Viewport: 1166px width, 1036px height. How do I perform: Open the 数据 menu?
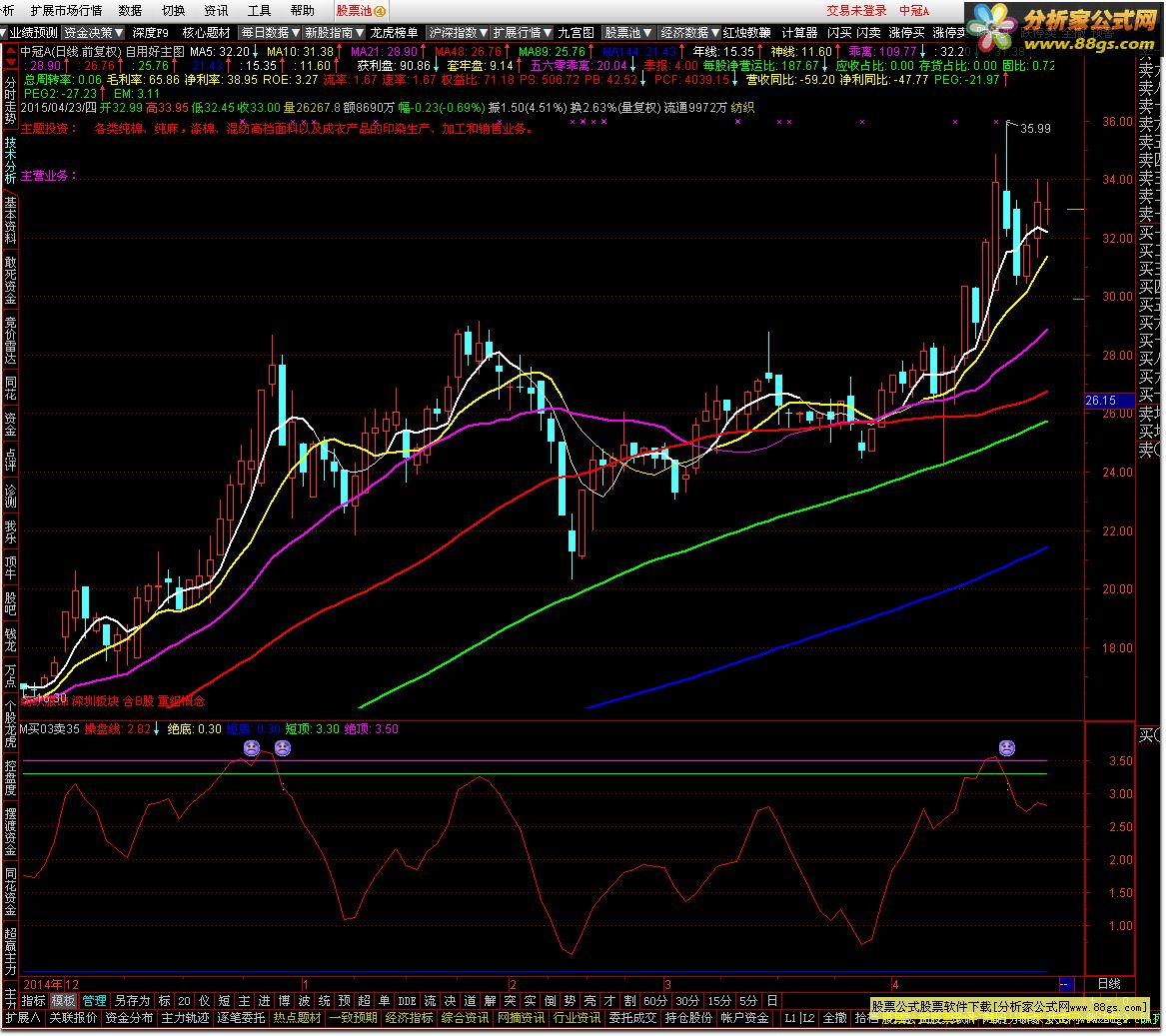[130, 10]
